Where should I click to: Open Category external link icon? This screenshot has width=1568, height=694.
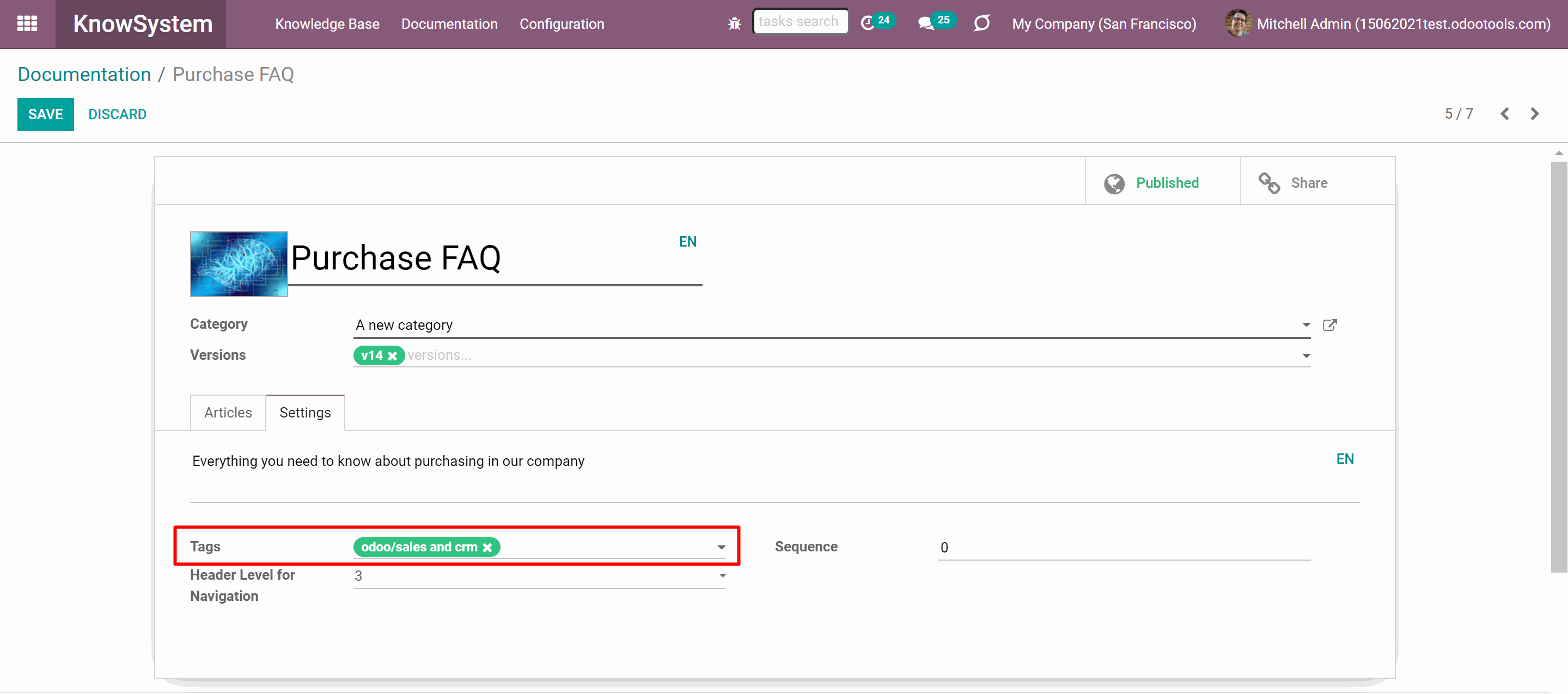[1329, 325]
